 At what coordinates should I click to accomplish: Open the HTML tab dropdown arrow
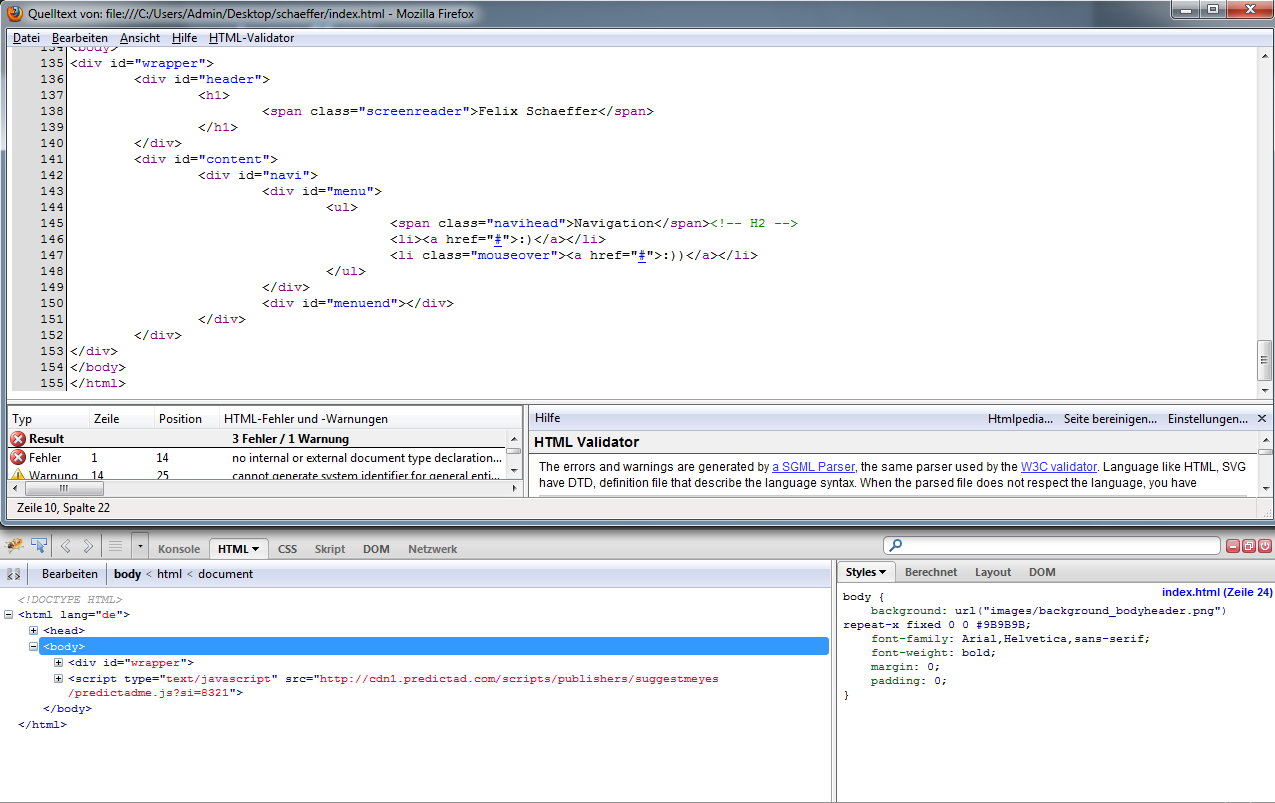(256, 549)
